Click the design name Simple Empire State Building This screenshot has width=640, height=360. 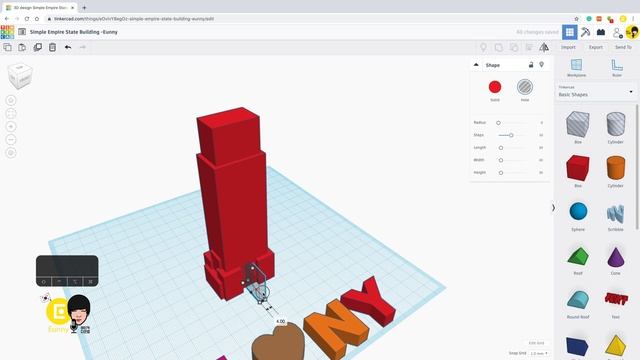73,32
